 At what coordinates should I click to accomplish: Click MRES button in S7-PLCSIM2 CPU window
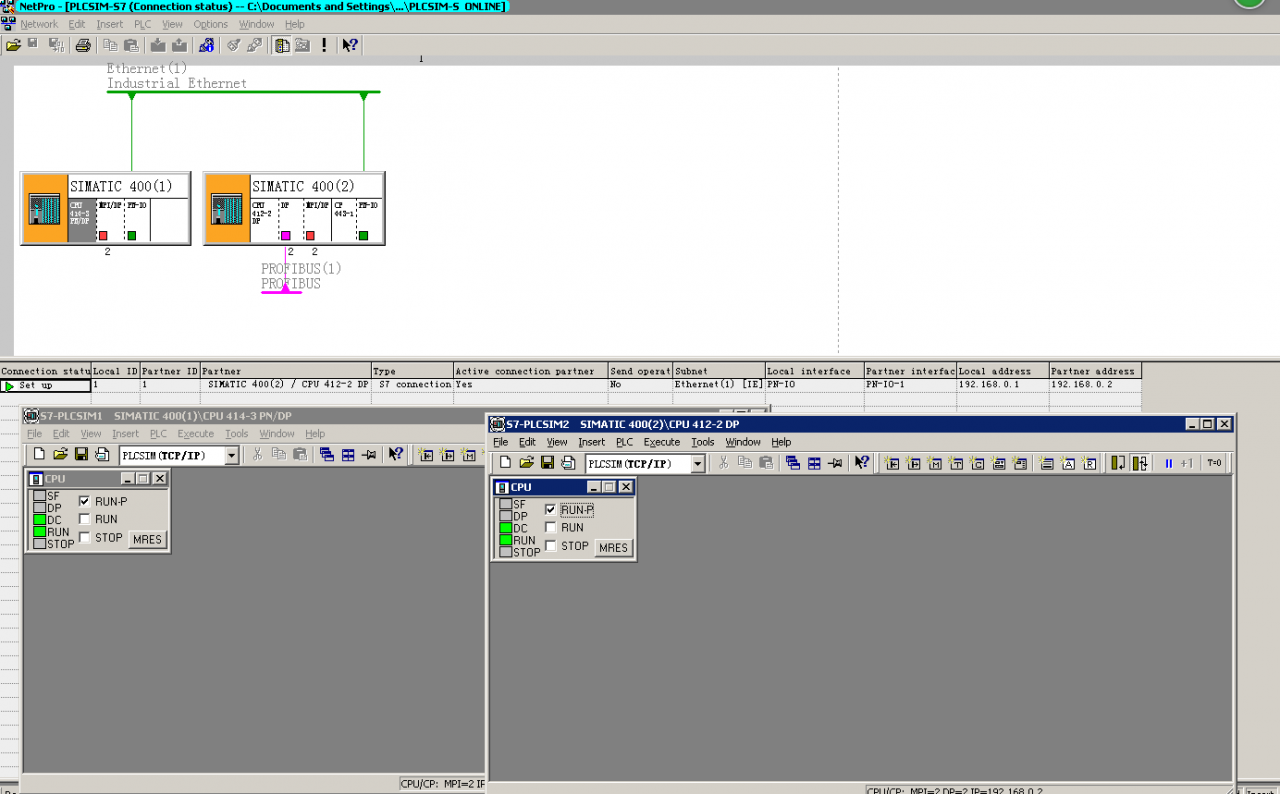[613, 547]
